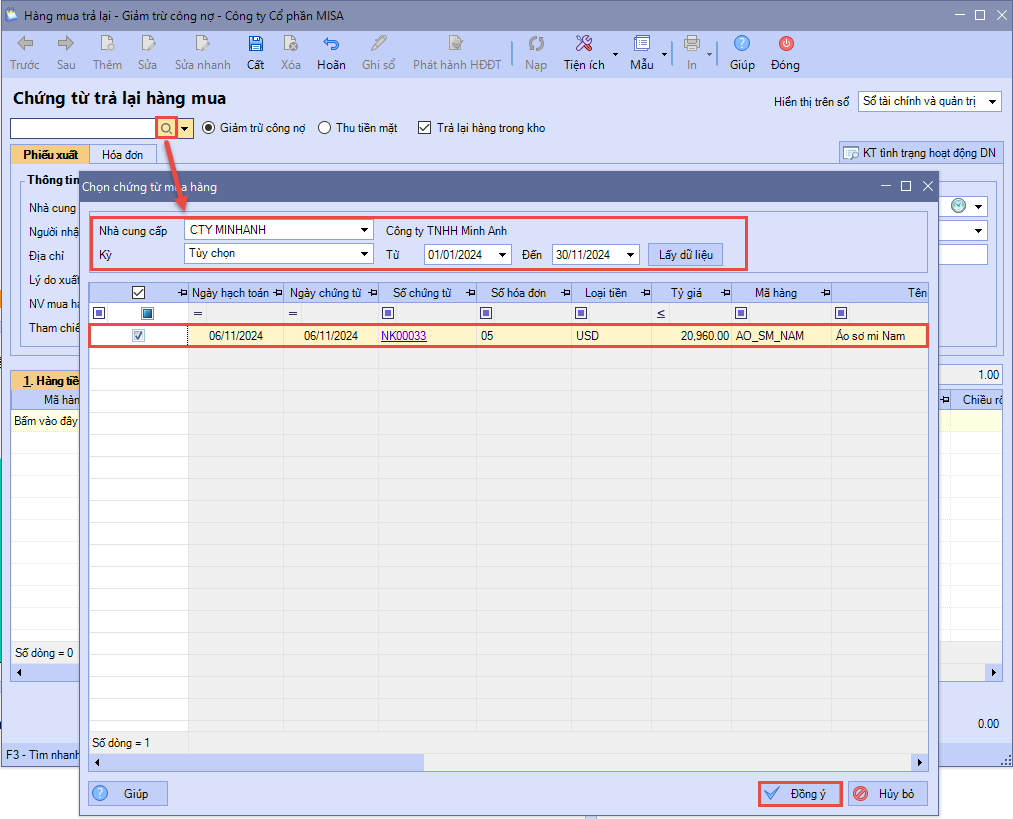Select the Thu tiền mặt radio option
The width and height of the screenshot is (1013, 819).
[x=325, y=128]
